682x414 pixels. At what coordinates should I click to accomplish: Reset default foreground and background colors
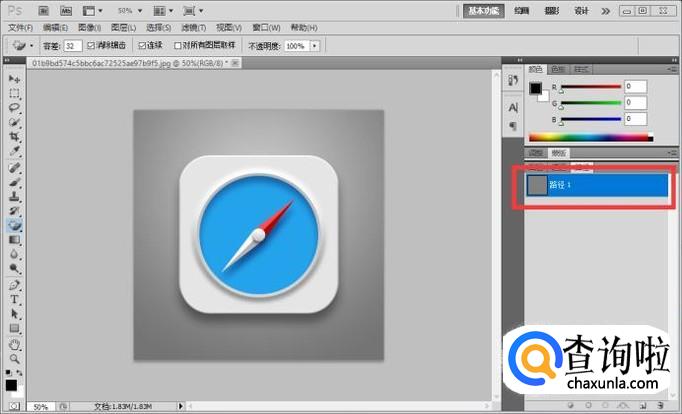tap(8, 373)
